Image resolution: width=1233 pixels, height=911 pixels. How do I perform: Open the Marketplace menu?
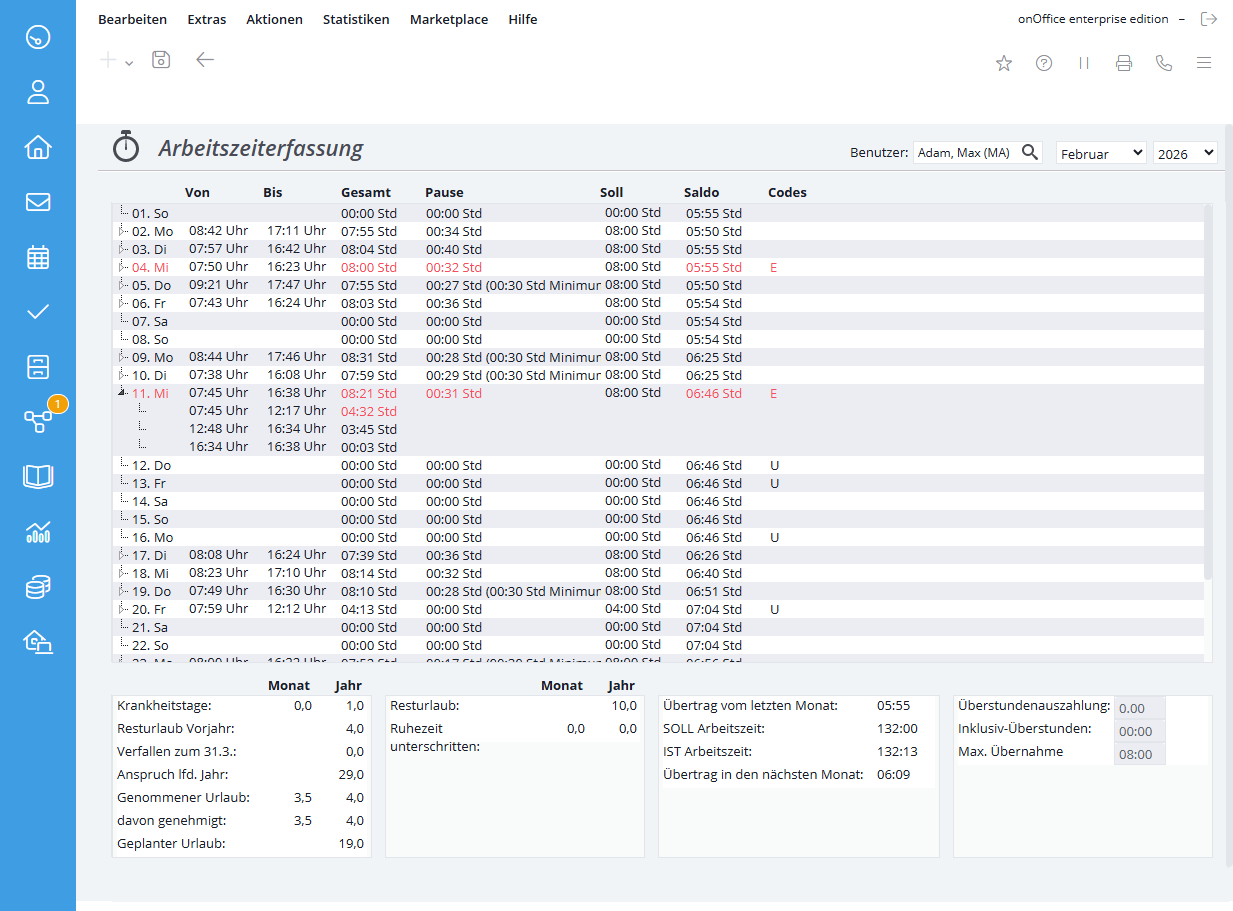tap(449, 19)
